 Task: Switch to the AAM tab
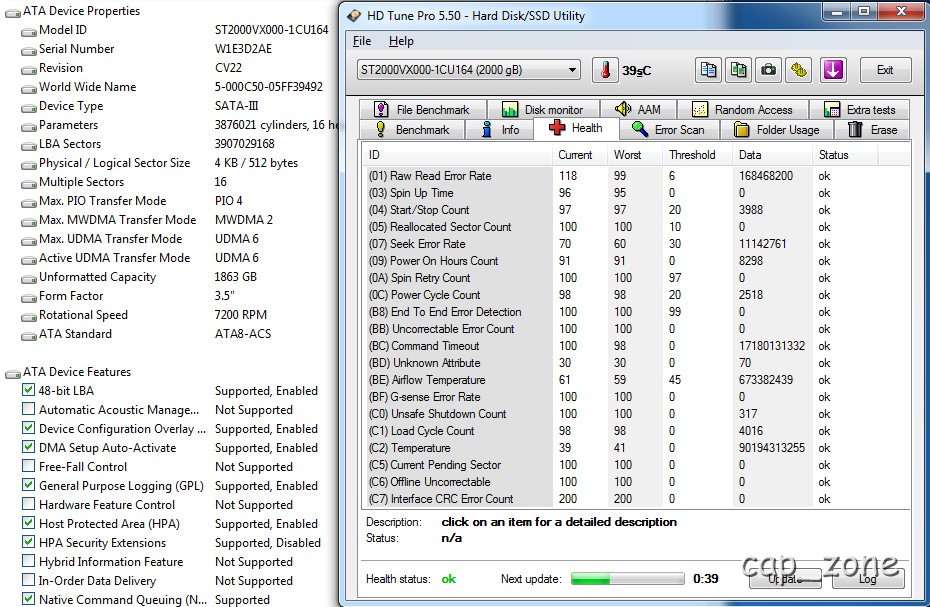click(638, 110)
